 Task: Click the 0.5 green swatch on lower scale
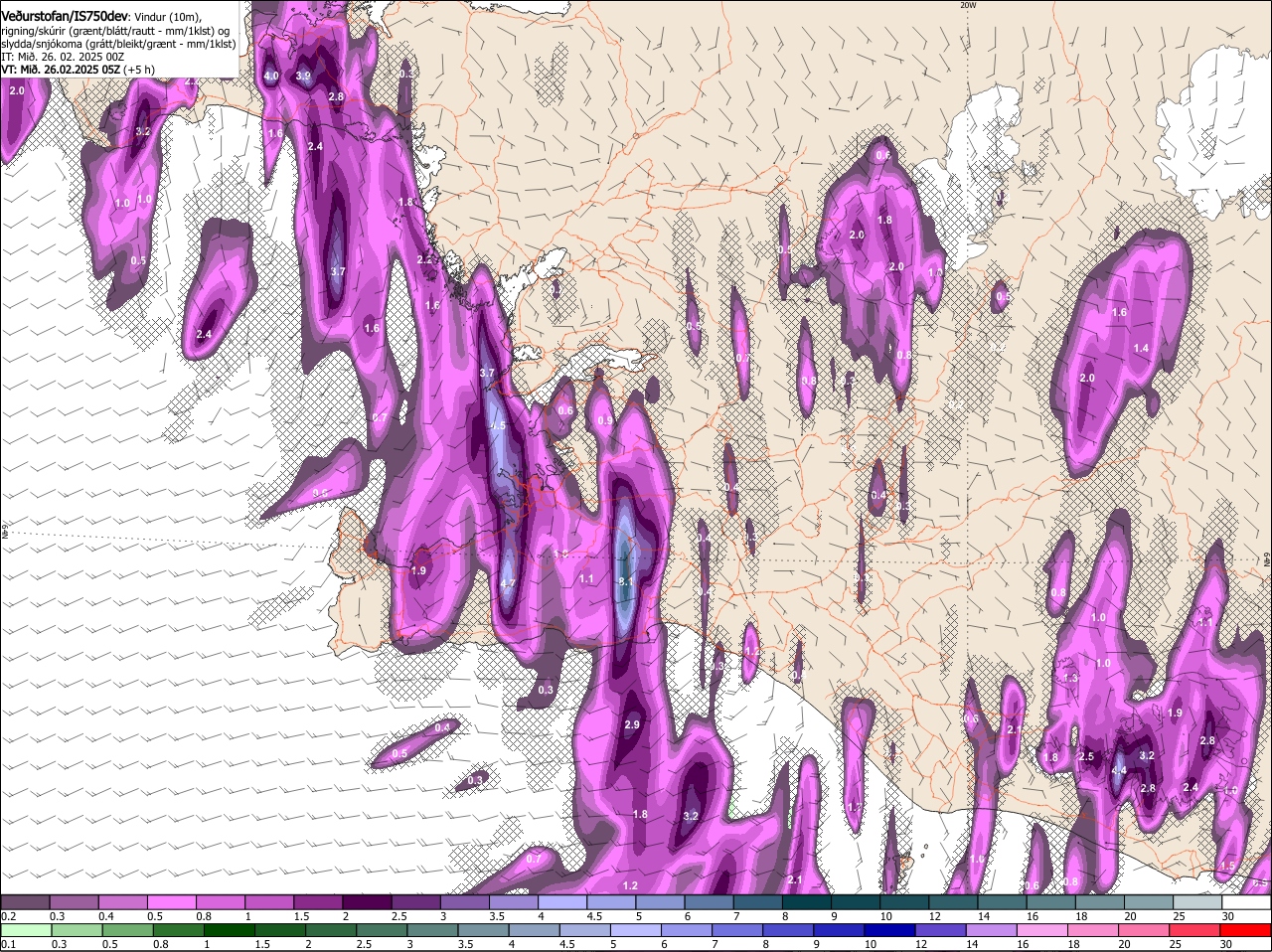click(127, 930)
